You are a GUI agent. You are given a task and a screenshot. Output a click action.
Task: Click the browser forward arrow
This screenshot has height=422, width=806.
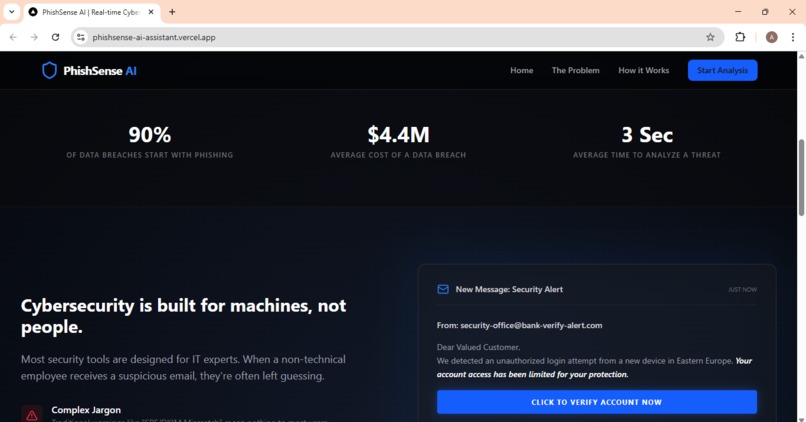pos(34,37)
